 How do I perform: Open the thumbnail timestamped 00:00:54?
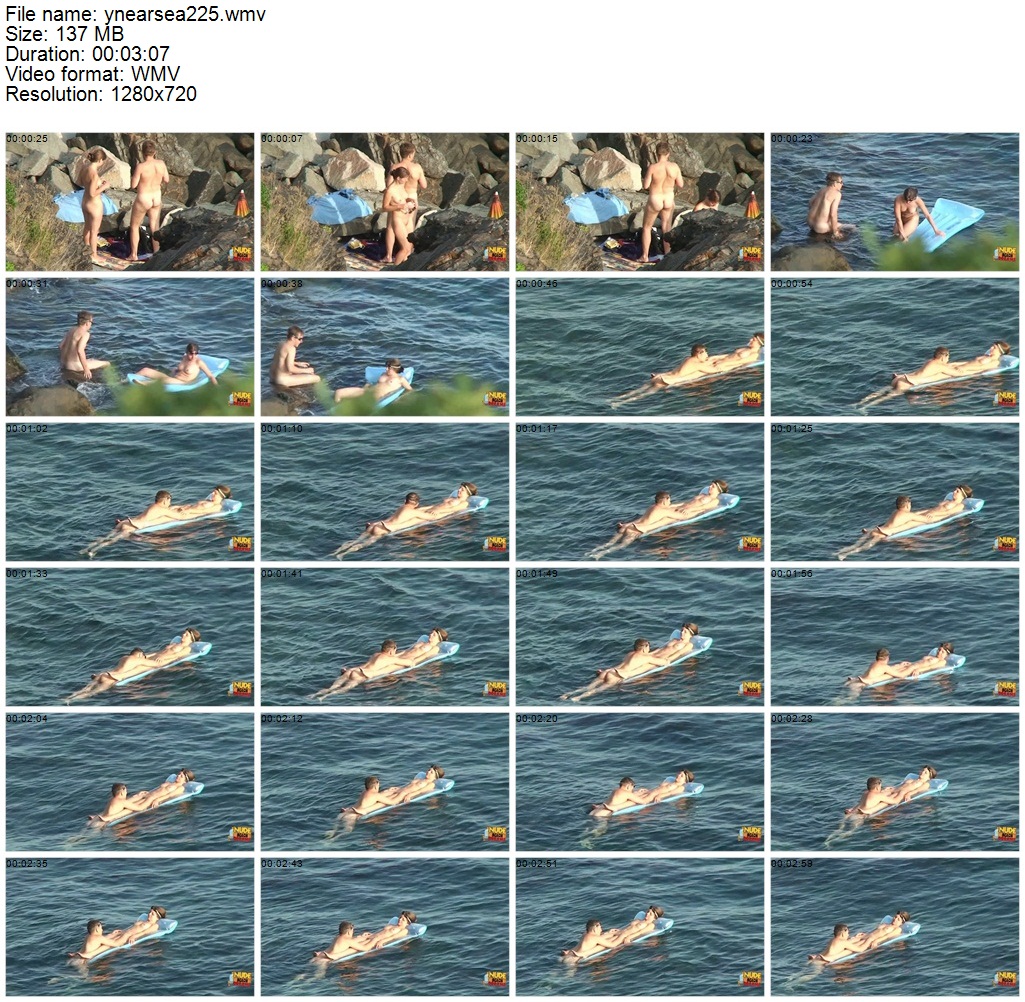pyautogui.click(x=895, y=347)
